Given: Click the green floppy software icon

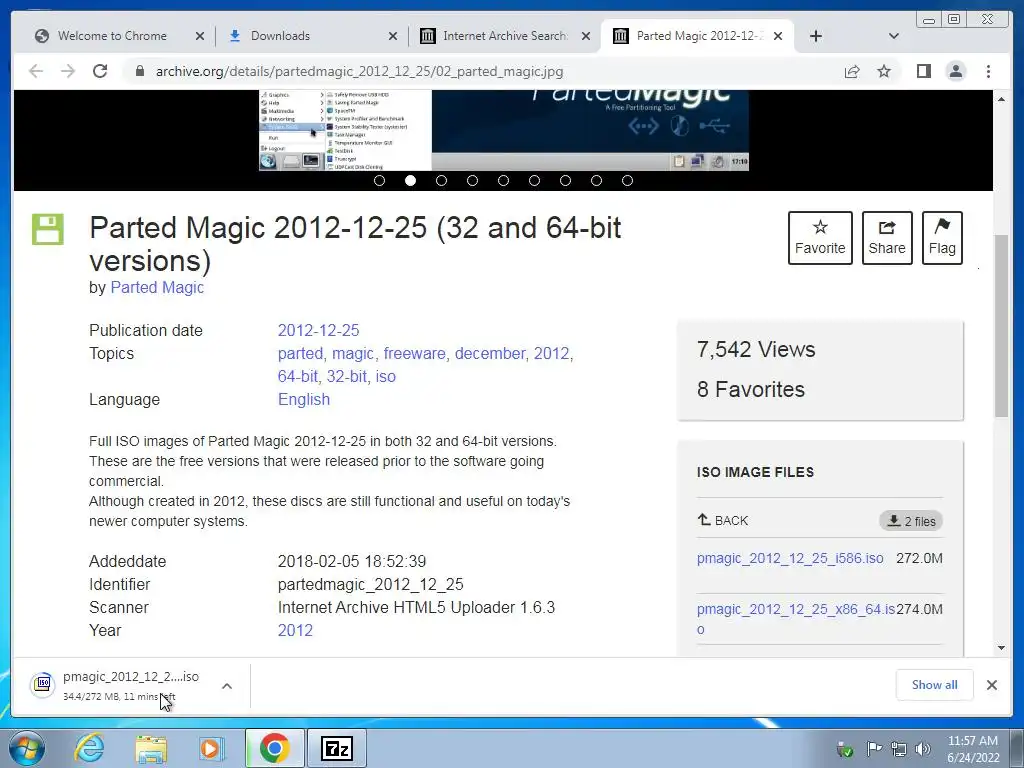Looking at the screenshot, I should (48, 229).
